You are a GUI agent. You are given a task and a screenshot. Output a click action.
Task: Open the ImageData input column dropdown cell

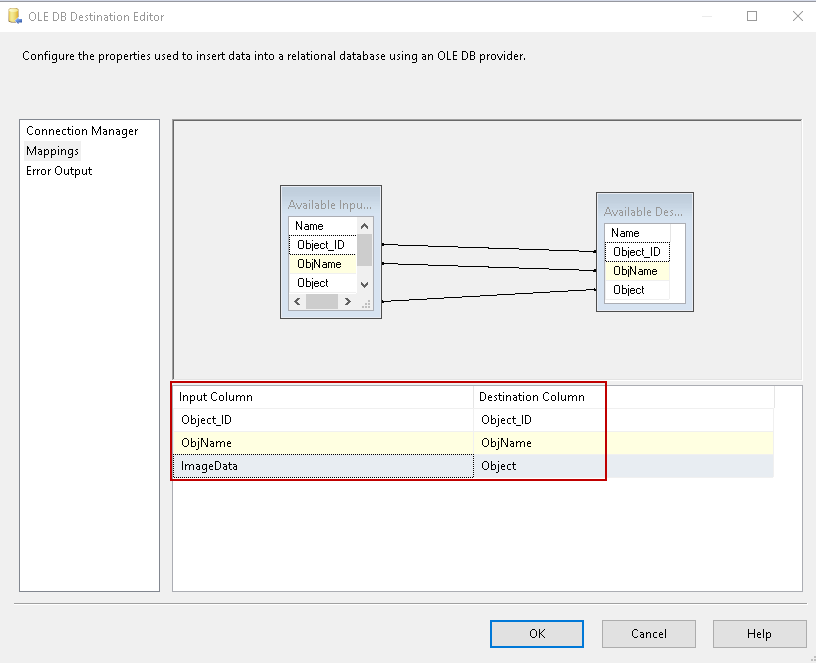[324, 466]
